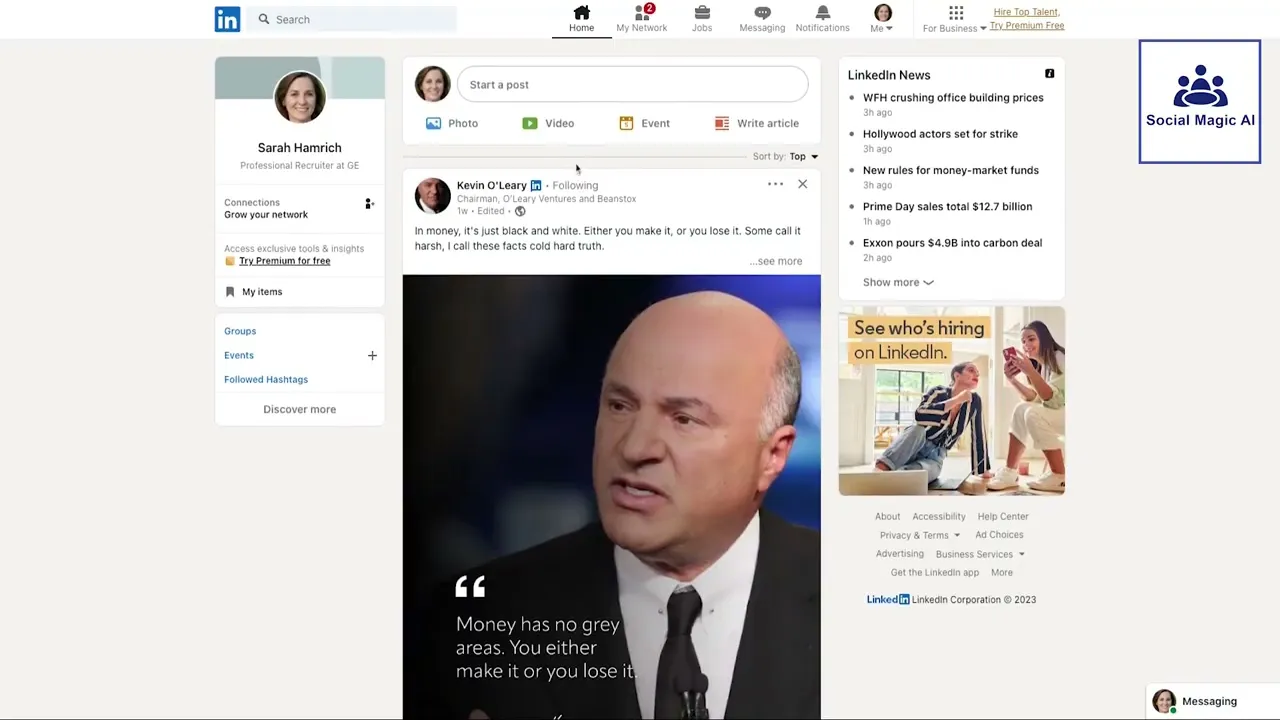The height and width of the screenshot is (720, 1280).
Task: Open the Help Center link
Action: click(x=1003, y=517)
